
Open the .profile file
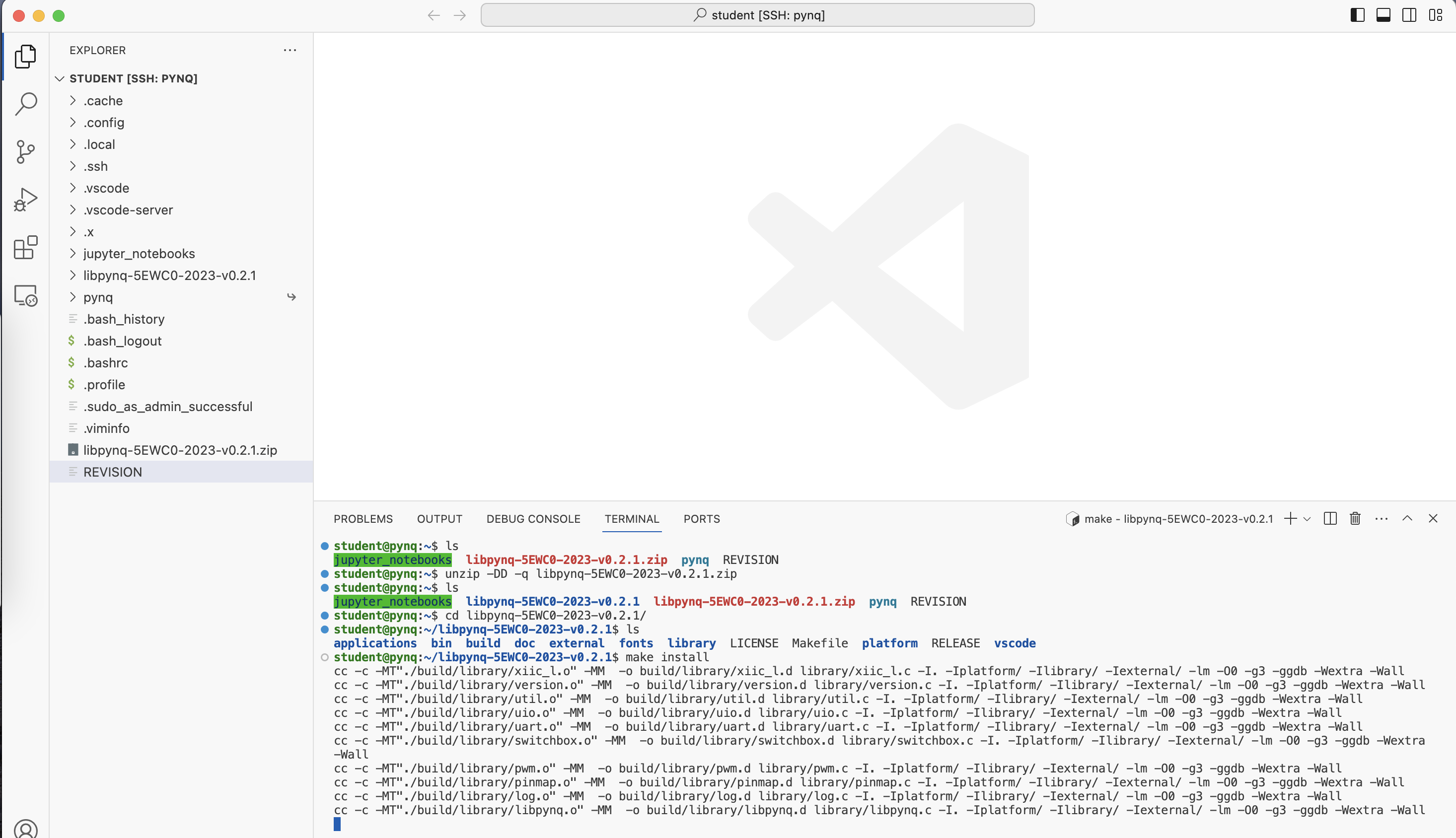181,385
